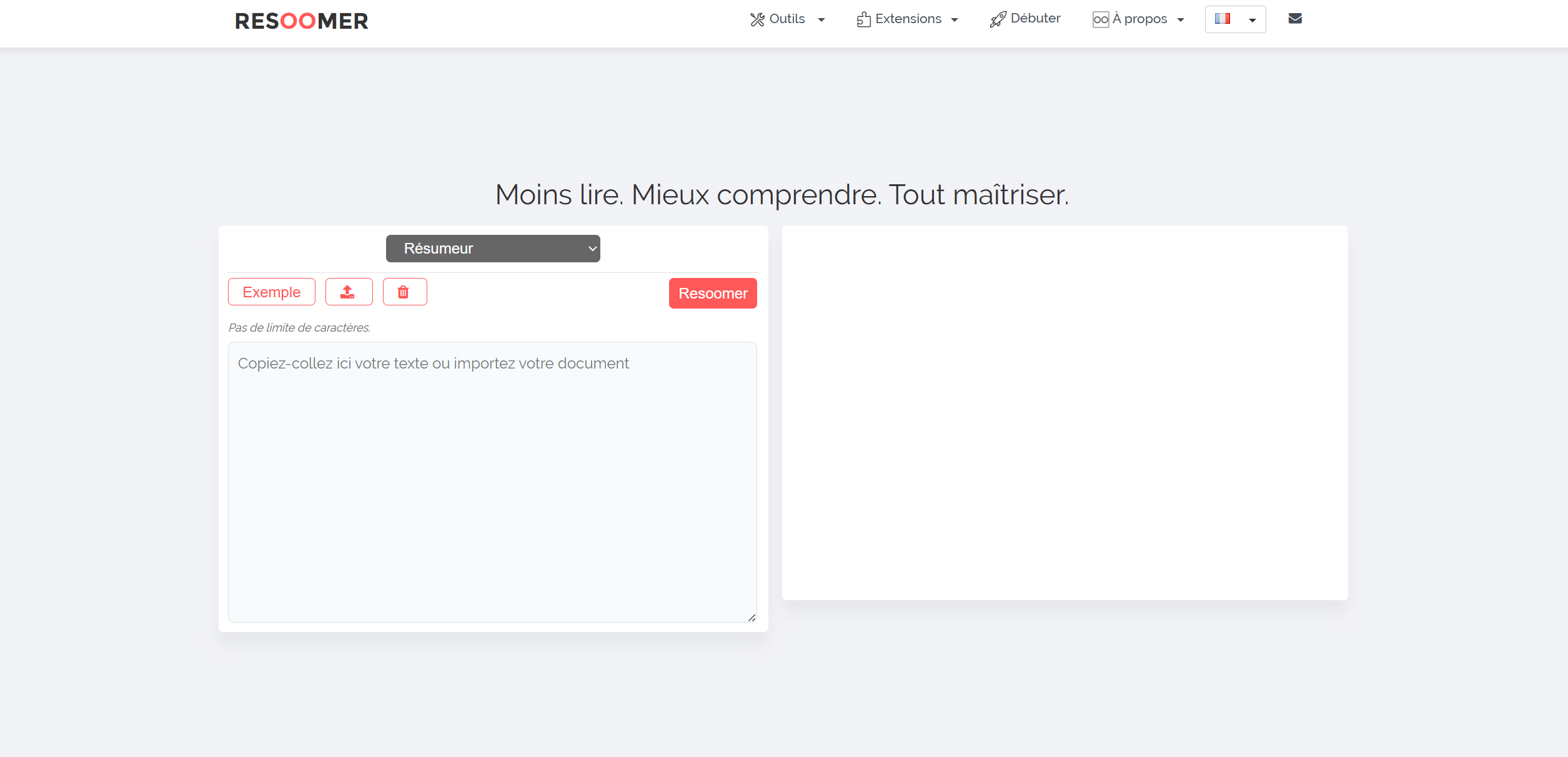
Task: Open the language selector with French flag
Action: tap(1235, 19)
